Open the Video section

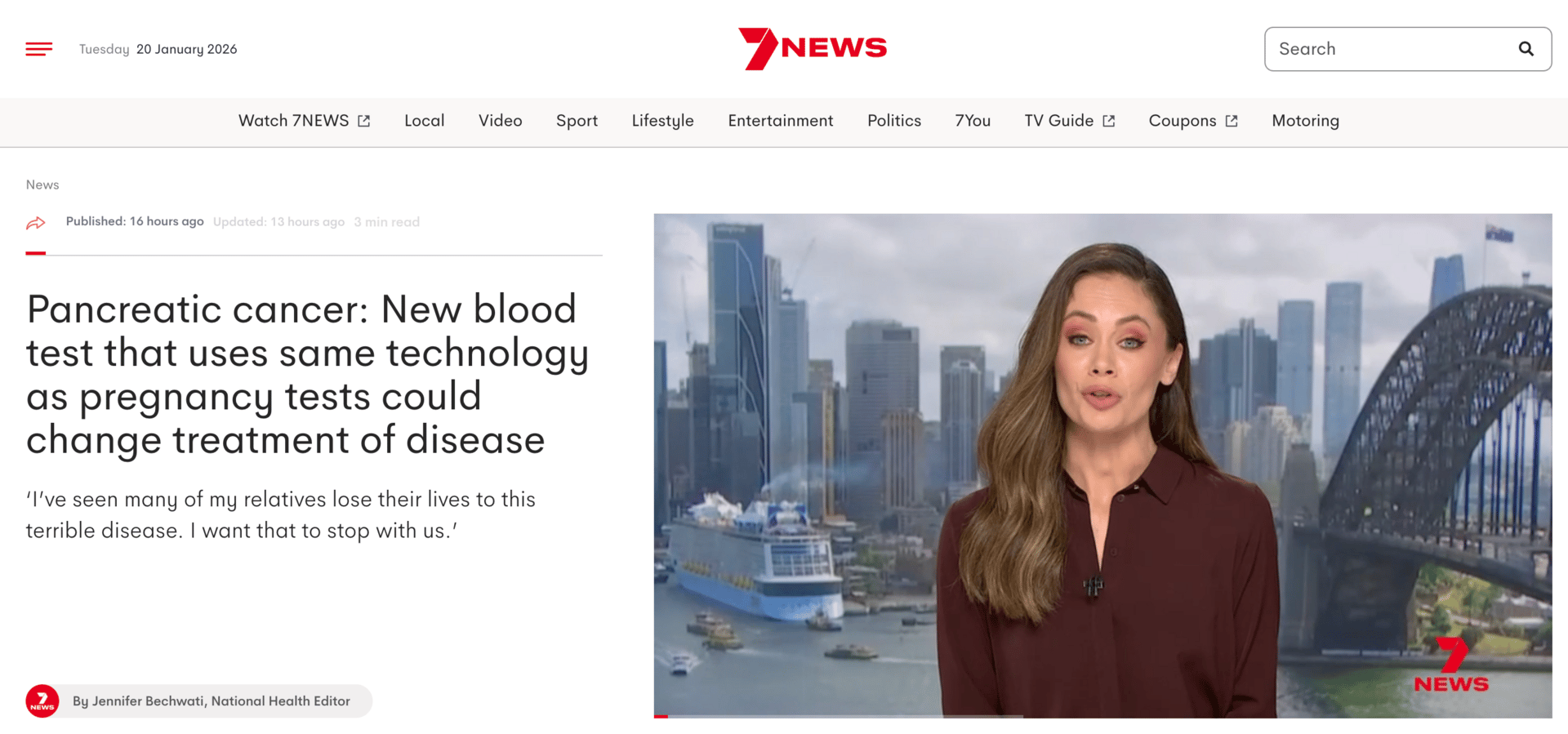501,121
